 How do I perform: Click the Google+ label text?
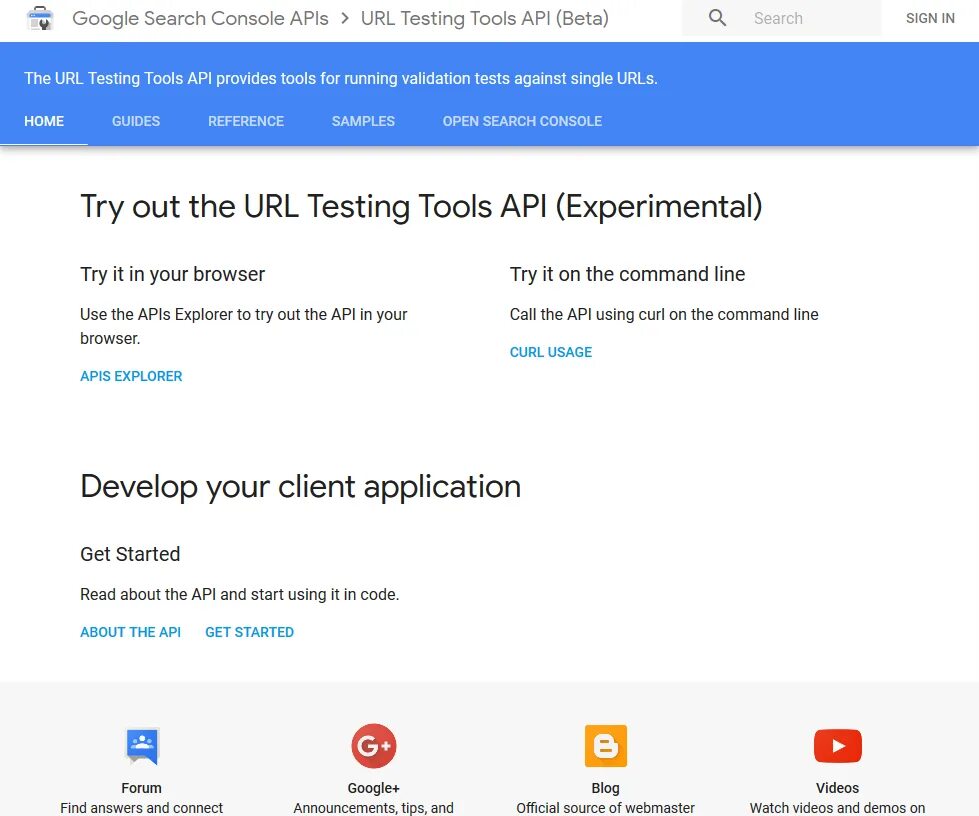click(x=373, y=788)
